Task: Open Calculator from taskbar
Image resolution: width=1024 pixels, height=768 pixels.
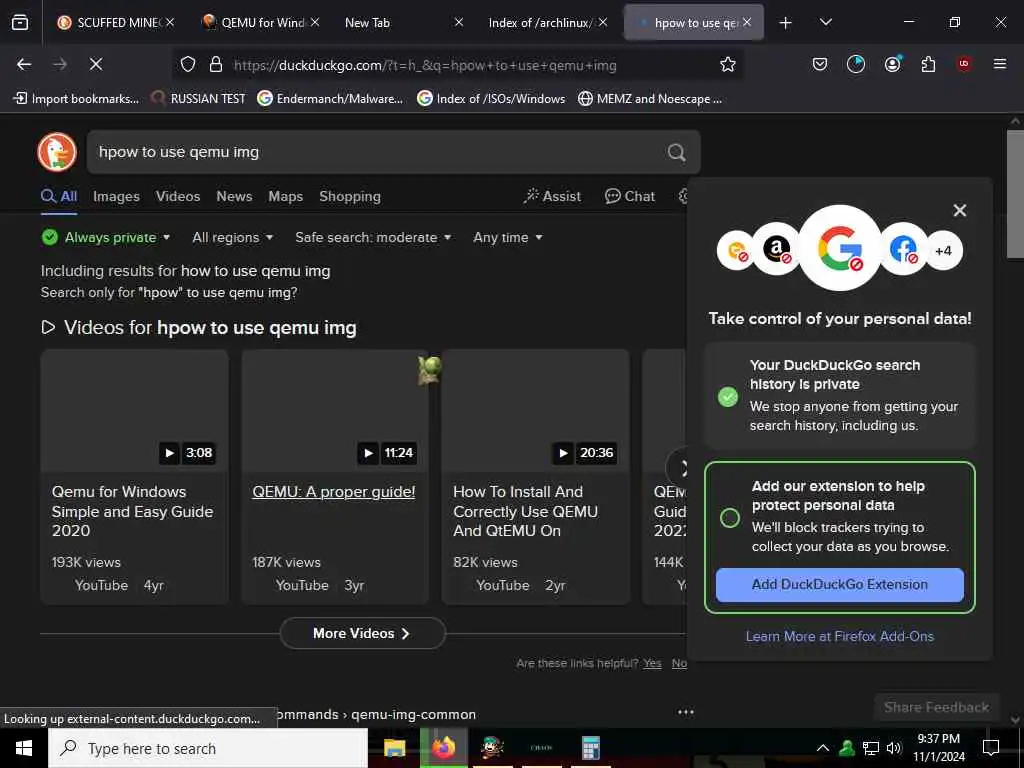Action: pos(591,748)
